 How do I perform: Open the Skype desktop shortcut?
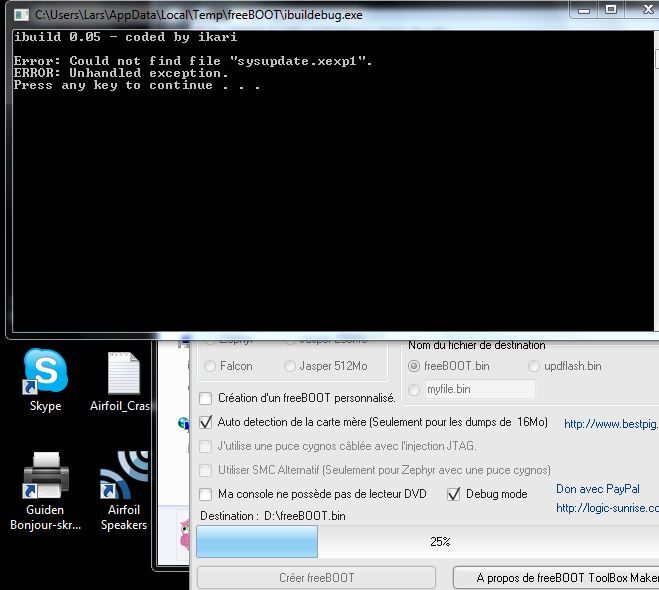[45, 372]
